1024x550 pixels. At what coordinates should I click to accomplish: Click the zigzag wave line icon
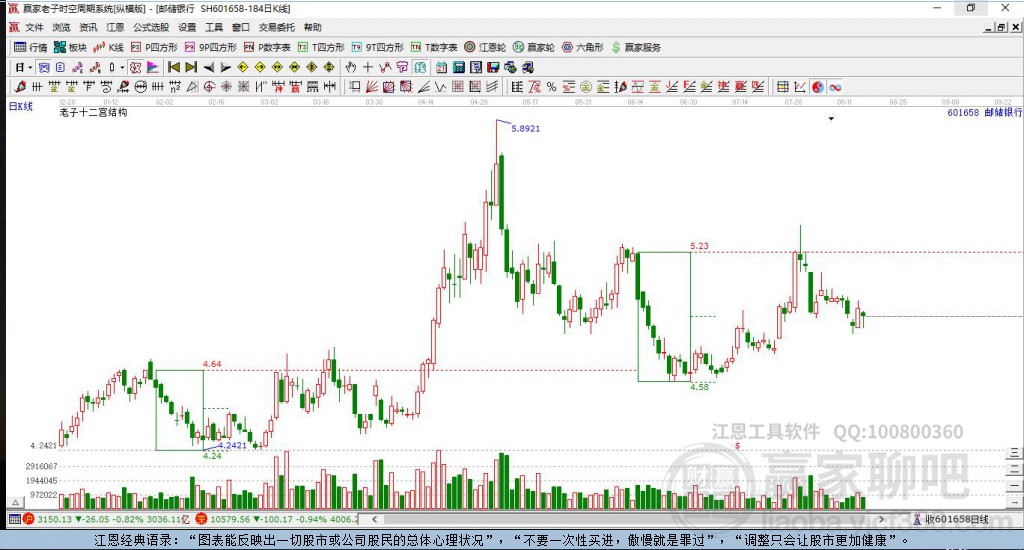(440, 87)
